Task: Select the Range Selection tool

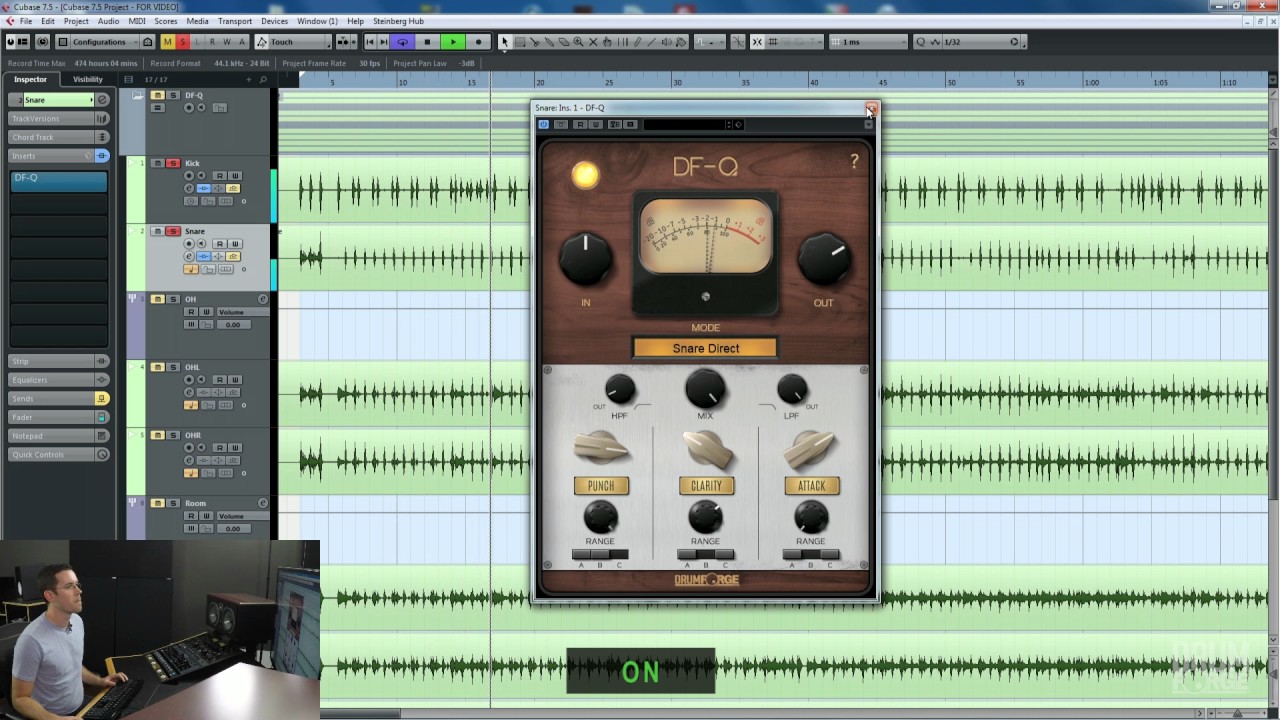Action: click(520, 42)
